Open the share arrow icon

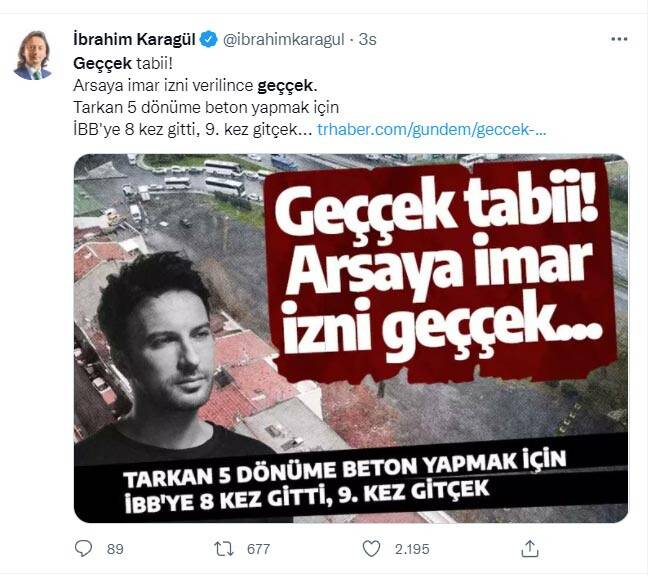530,548
